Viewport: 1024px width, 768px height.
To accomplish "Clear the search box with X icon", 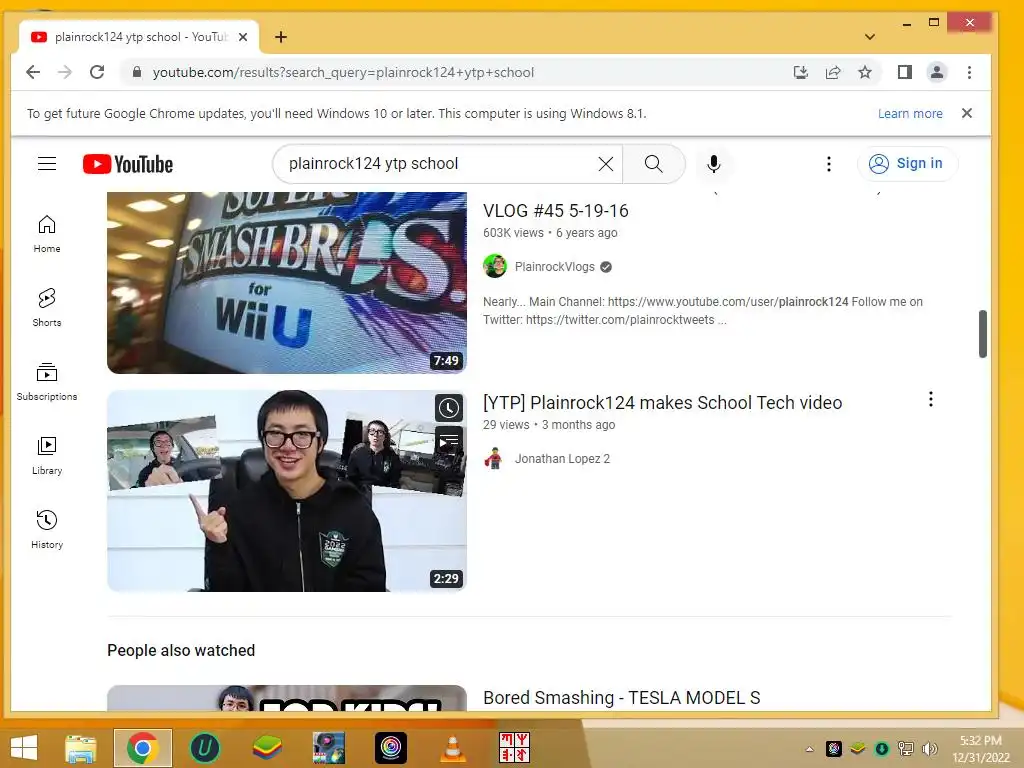I will tap(605, 163).
